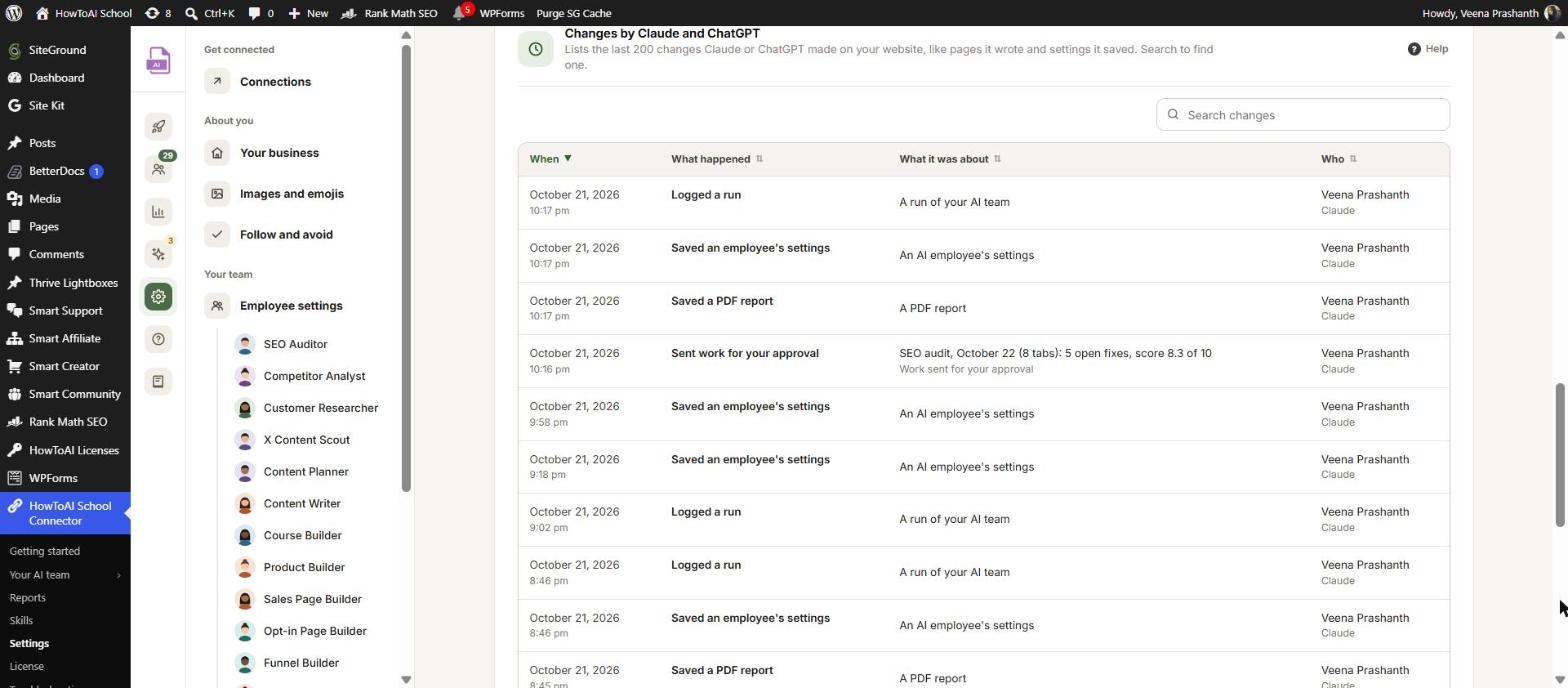
Task: Click the settings panel scrollbar thumb
Action: [x=406, y=268]
